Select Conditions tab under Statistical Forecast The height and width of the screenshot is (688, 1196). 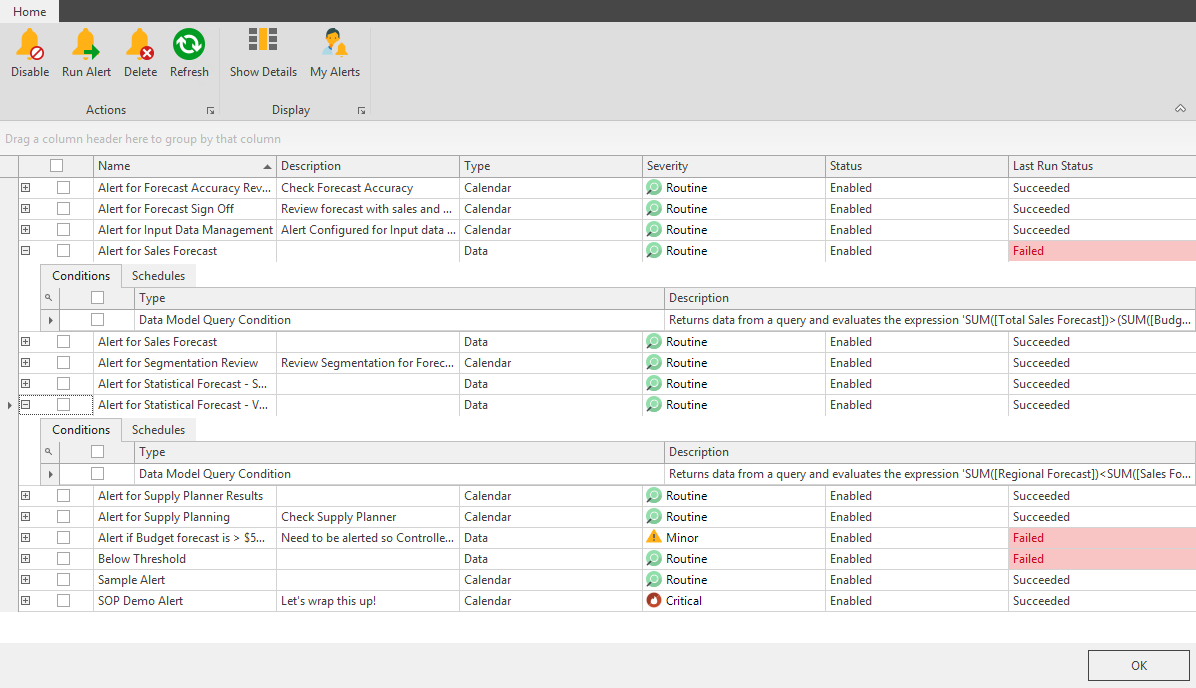81,430
